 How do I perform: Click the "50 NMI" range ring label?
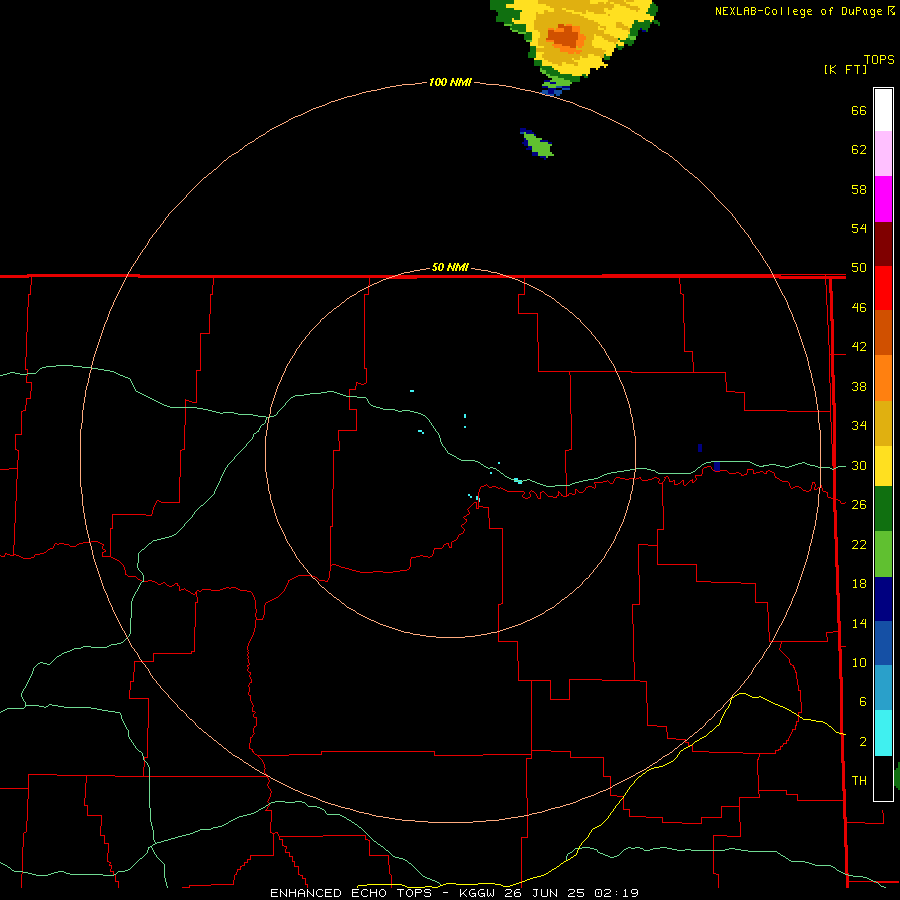450,267
